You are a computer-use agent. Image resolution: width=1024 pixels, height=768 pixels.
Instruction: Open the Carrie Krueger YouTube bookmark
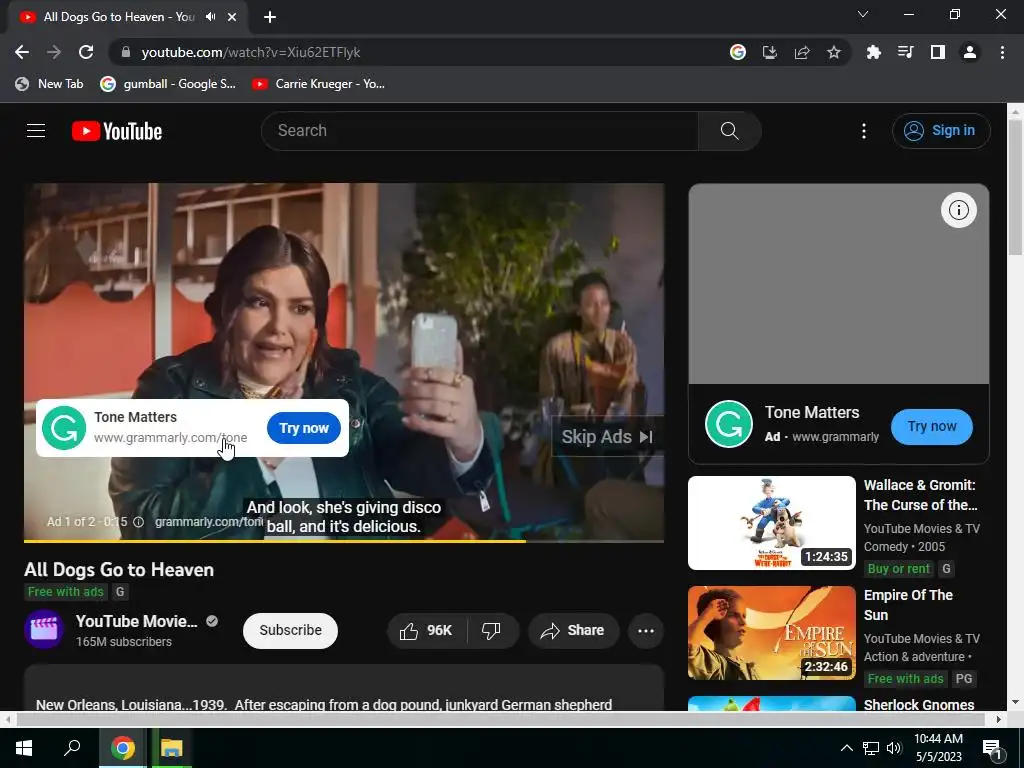click(319, 84)
